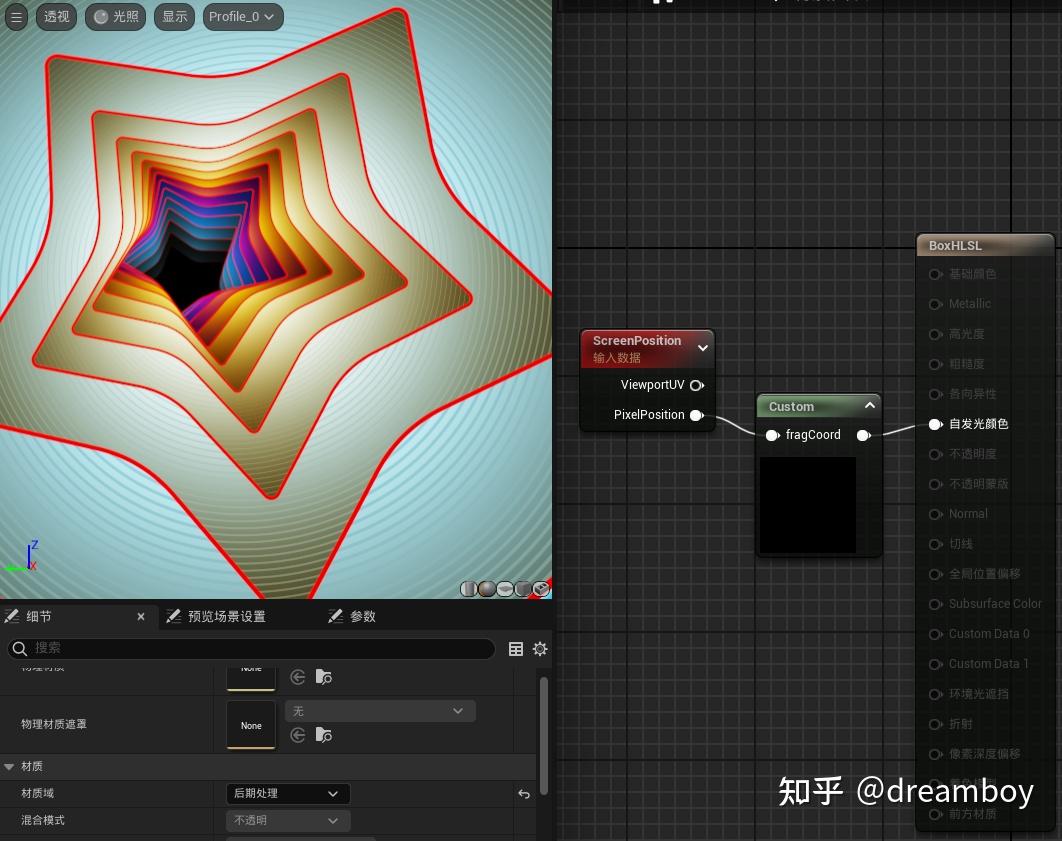Switch to the 参数 tab

pos(353,617)
